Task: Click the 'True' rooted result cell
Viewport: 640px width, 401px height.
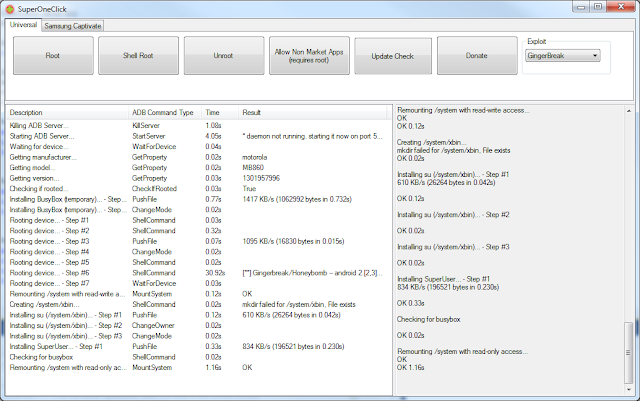Action: tap(249, 189)
